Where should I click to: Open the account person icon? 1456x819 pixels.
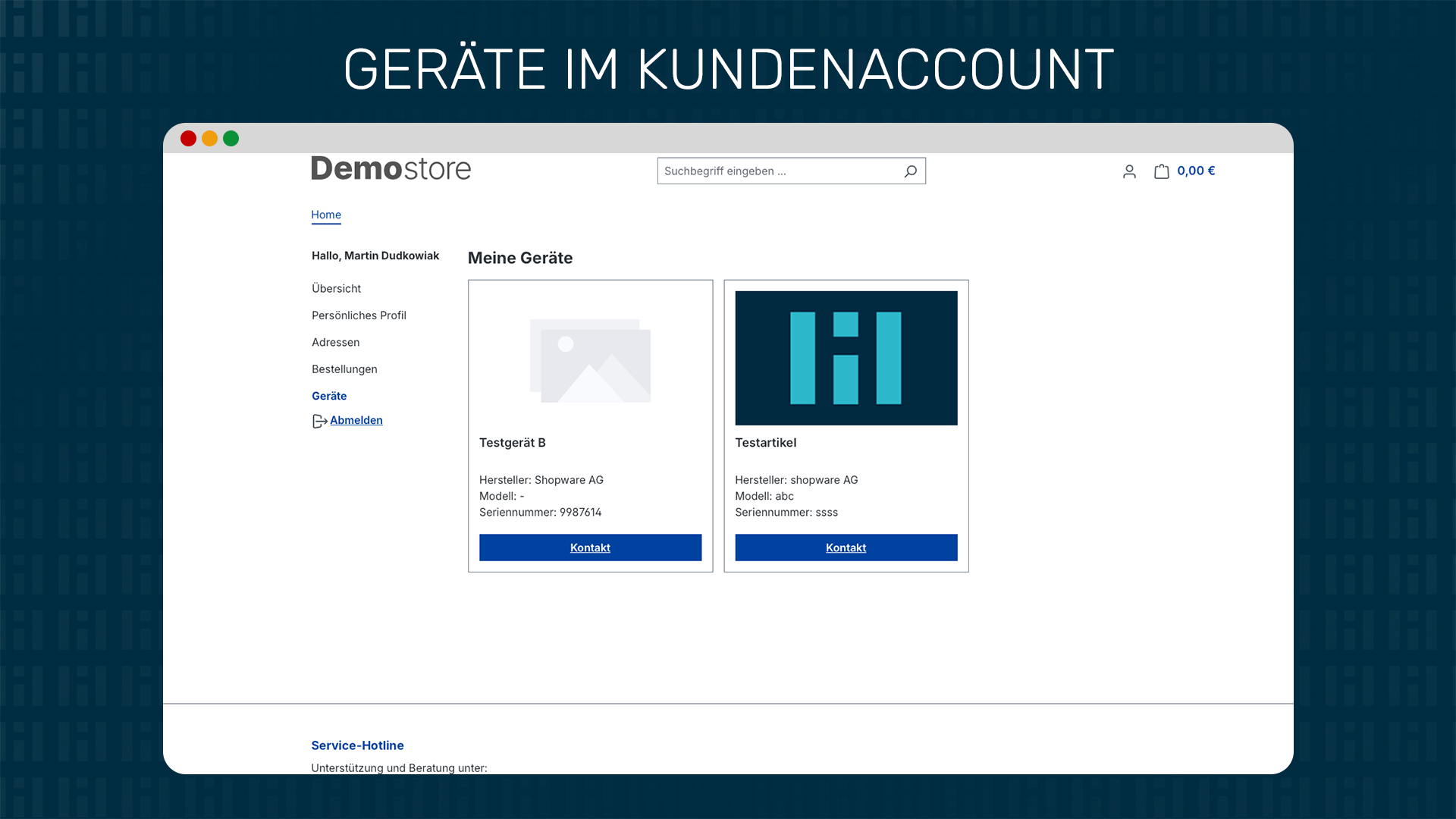click(1129, 171)
